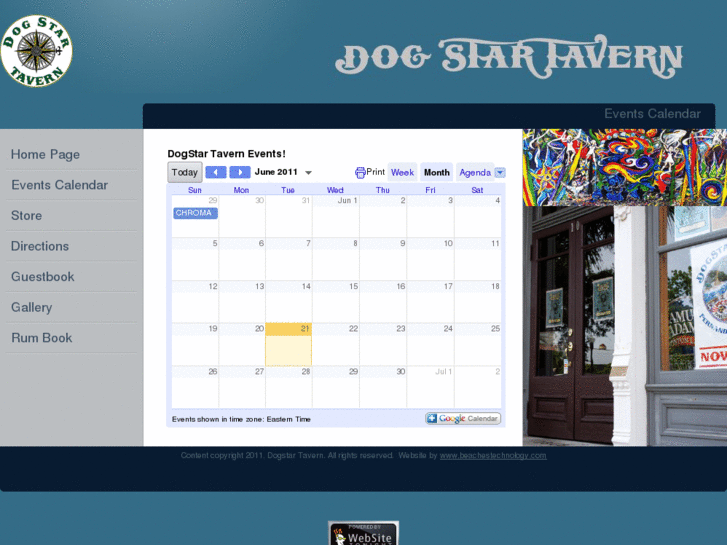Advance to next month with right arrow
The image size is (727, 545).
click(240, 172)
